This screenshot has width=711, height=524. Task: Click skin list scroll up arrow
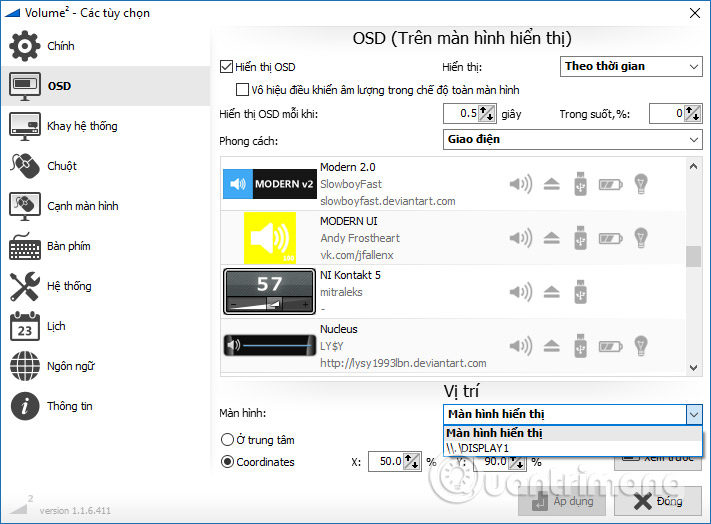pos(693,166)
